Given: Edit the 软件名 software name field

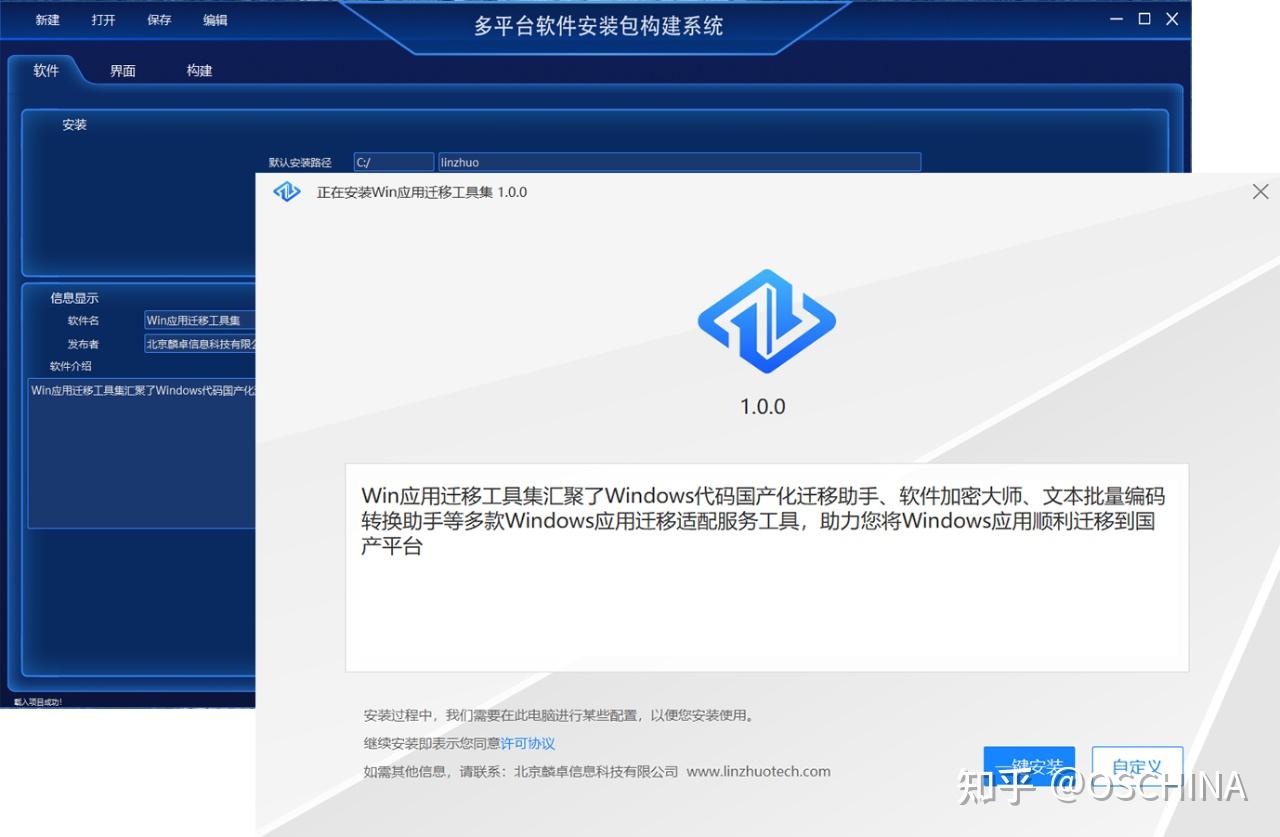Looking at the screenshot, I should 199,320.
